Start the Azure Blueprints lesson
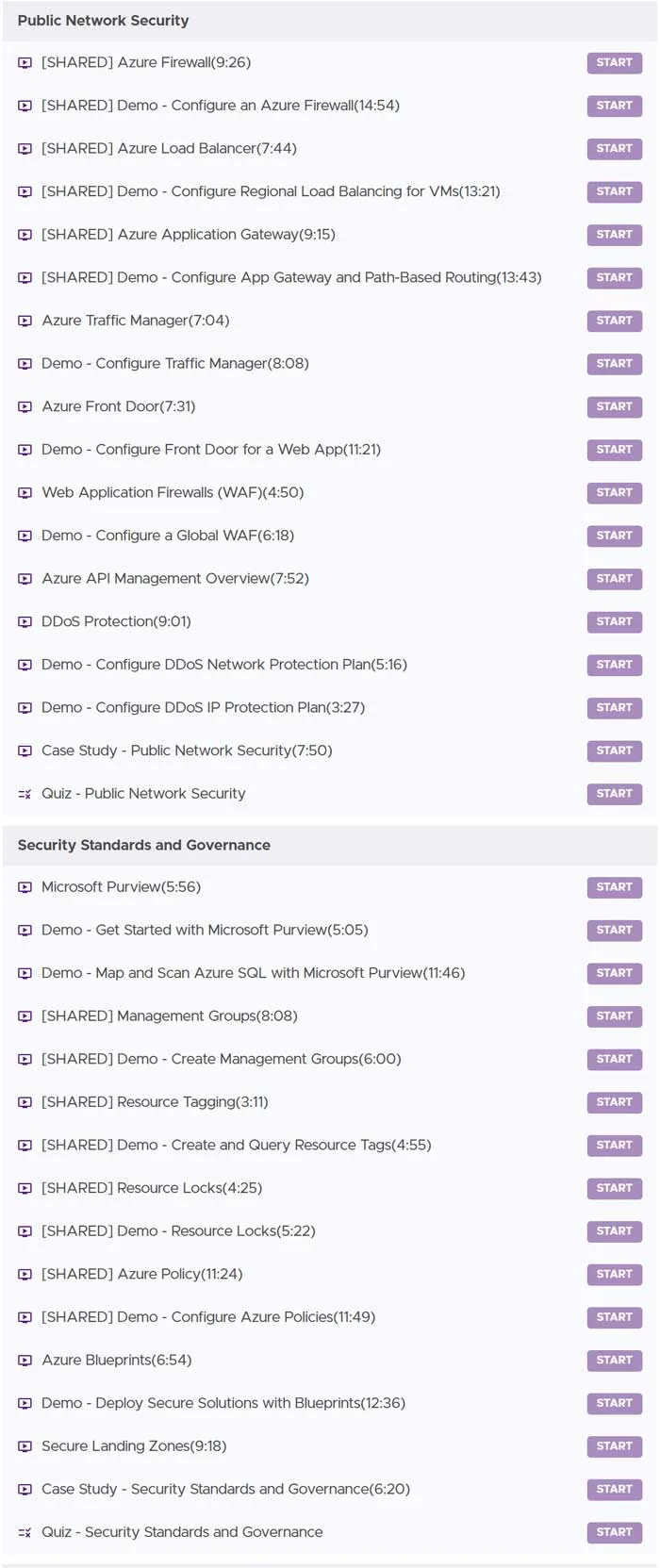Image resolution: width=660 pixels, height=1568 pixels. (x=614, y=1361)
